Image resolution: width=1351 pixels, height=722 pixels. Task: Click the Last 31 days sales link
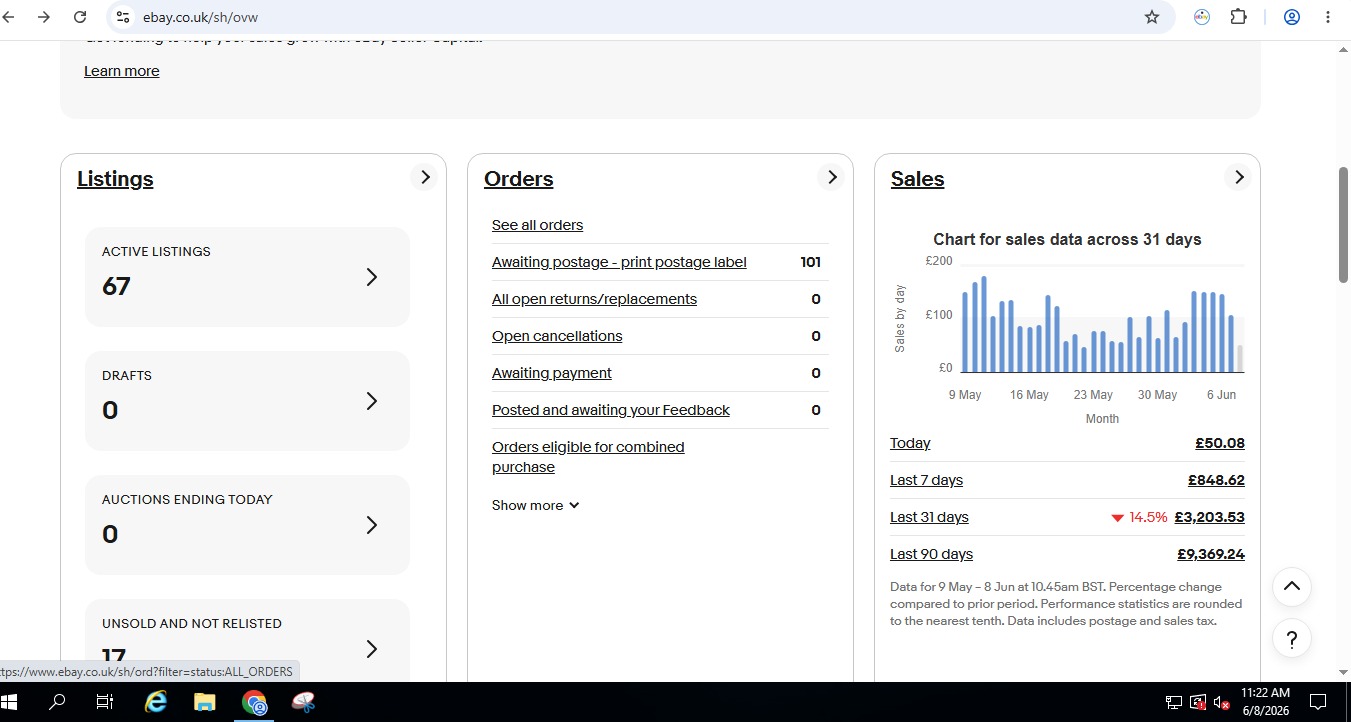[x=929, y=517]
